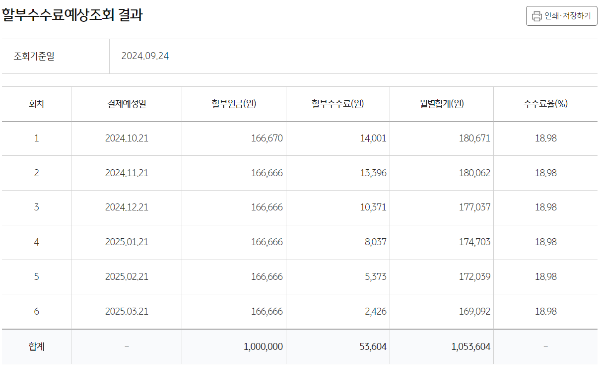Click 18.98 rate in the 2025.02.21 row
The width and height of the screenshot is (600, 365).
[546, 277]
